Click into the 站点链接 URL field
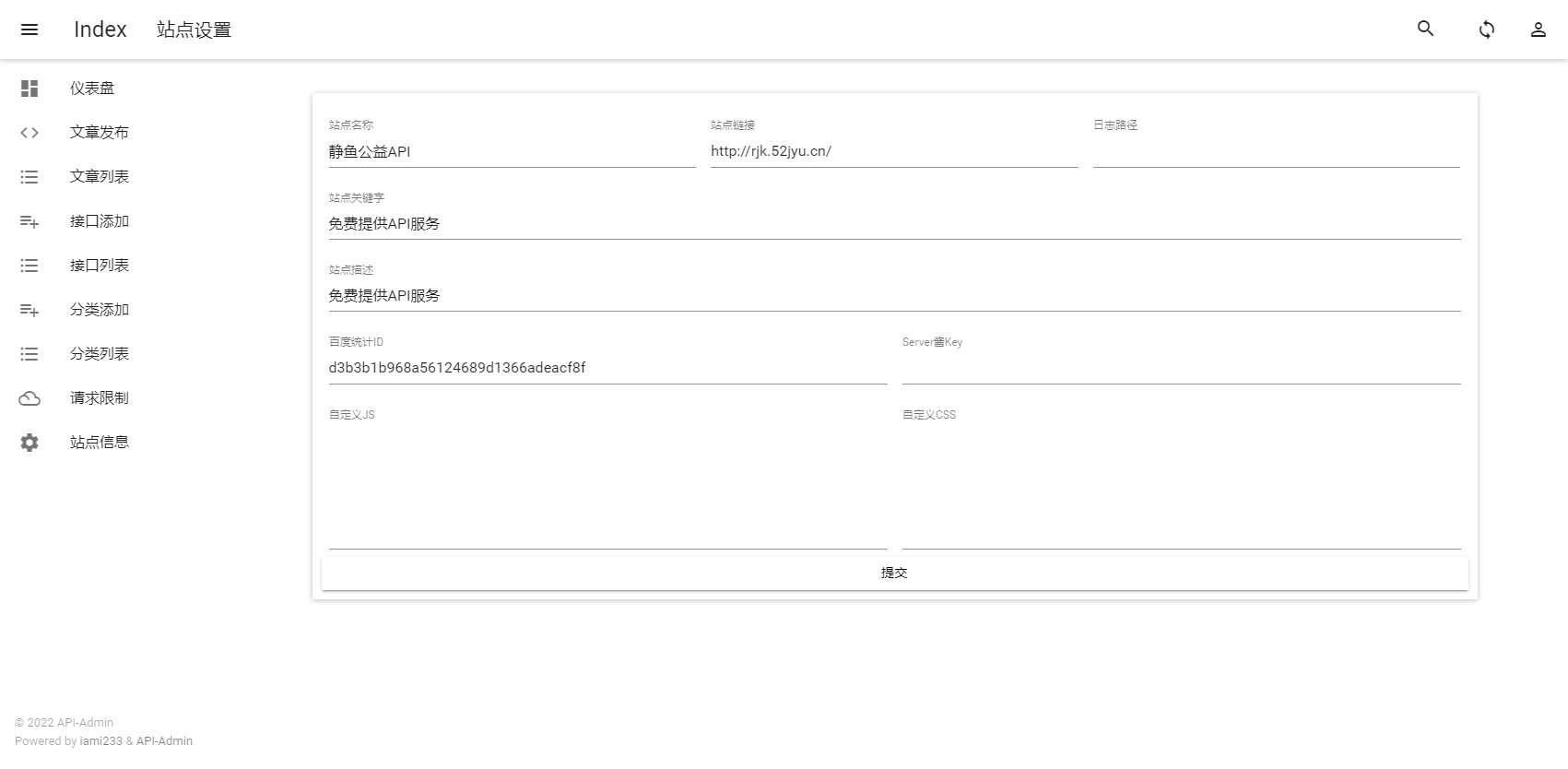 point(893,152)
